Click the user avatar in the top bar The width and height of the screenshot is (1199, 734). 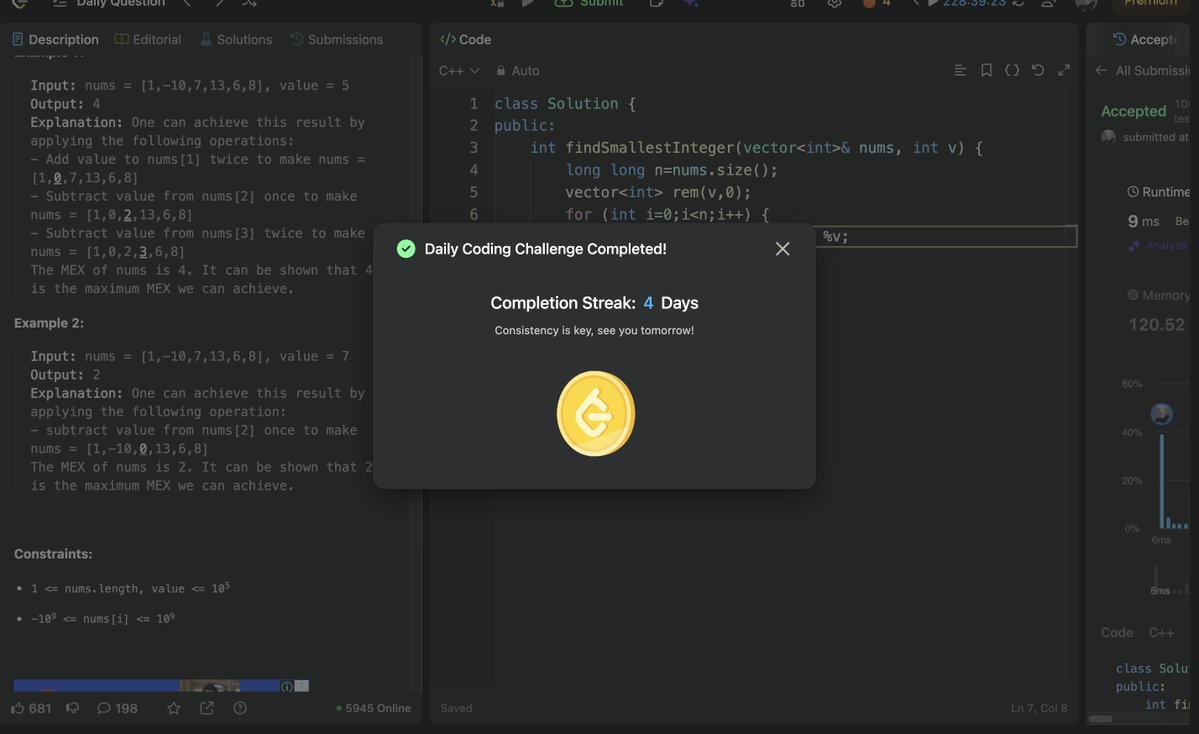click(1086, 4)
